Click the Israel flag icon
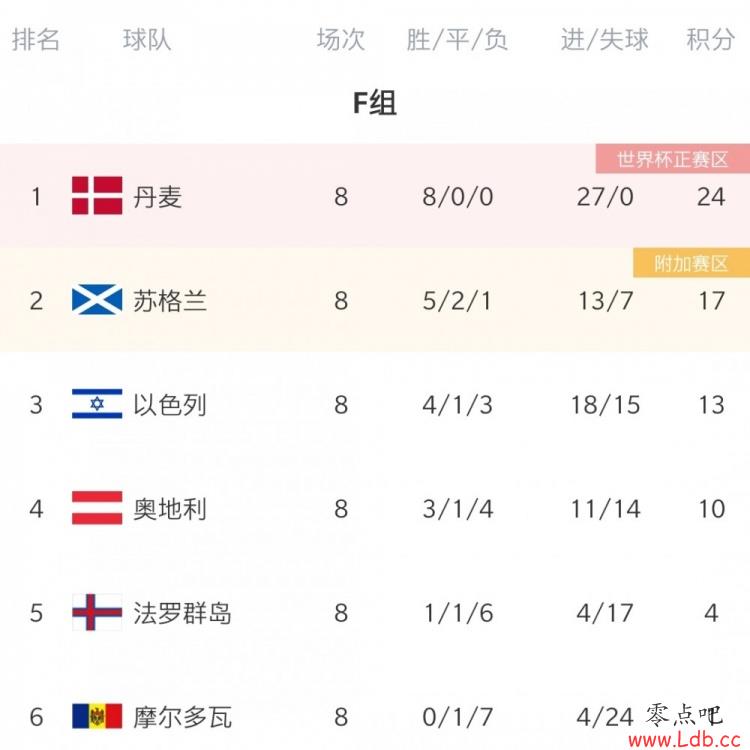 click(97, 404)
